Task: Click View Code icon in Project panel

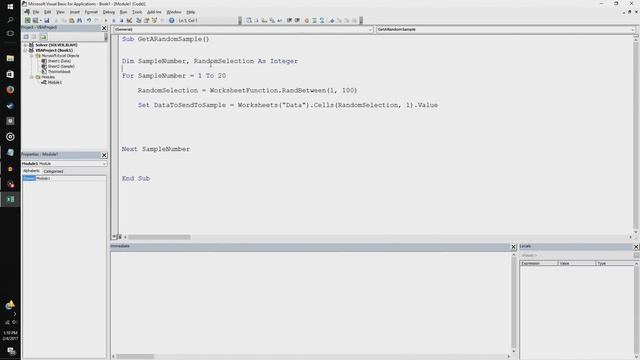Action: (x=26, y=36)
